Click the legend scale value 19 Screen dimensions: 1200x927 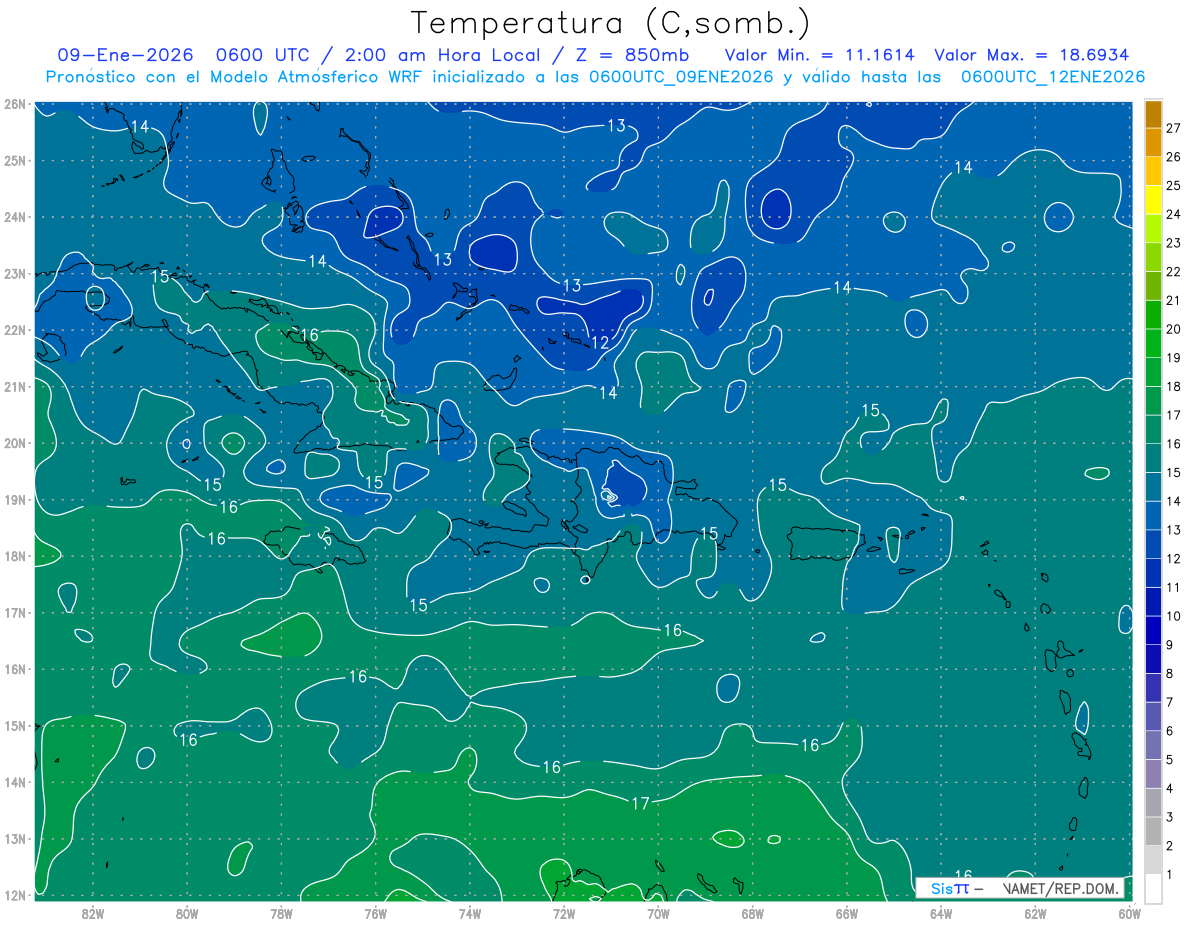point(1173,358)
